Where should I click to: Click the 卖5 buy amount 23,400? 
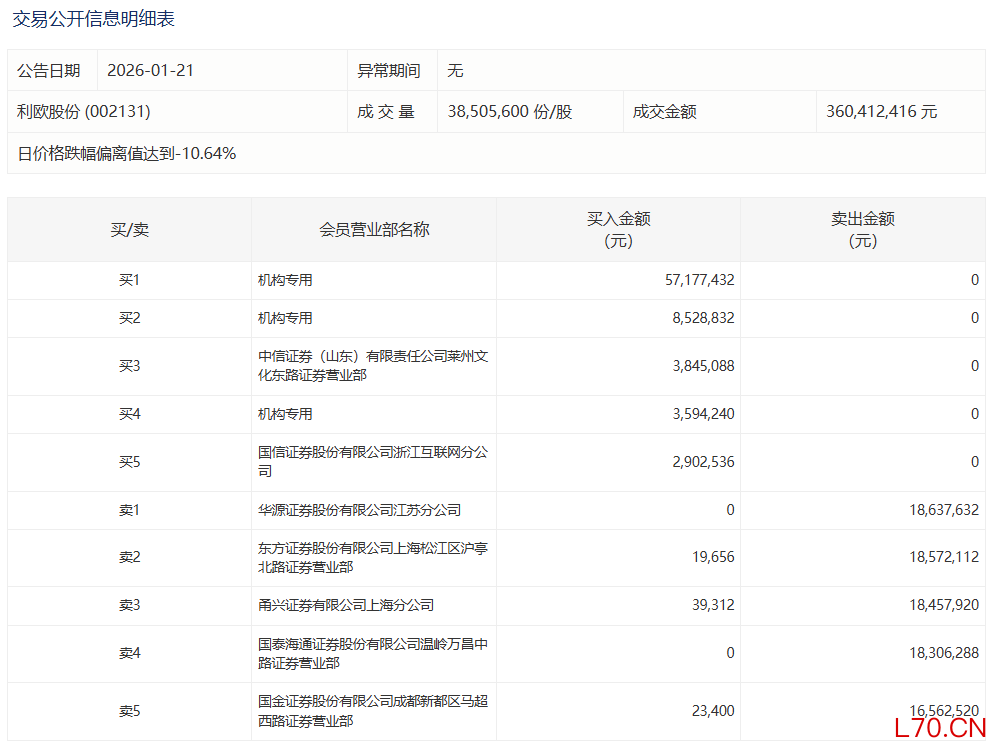712,711
